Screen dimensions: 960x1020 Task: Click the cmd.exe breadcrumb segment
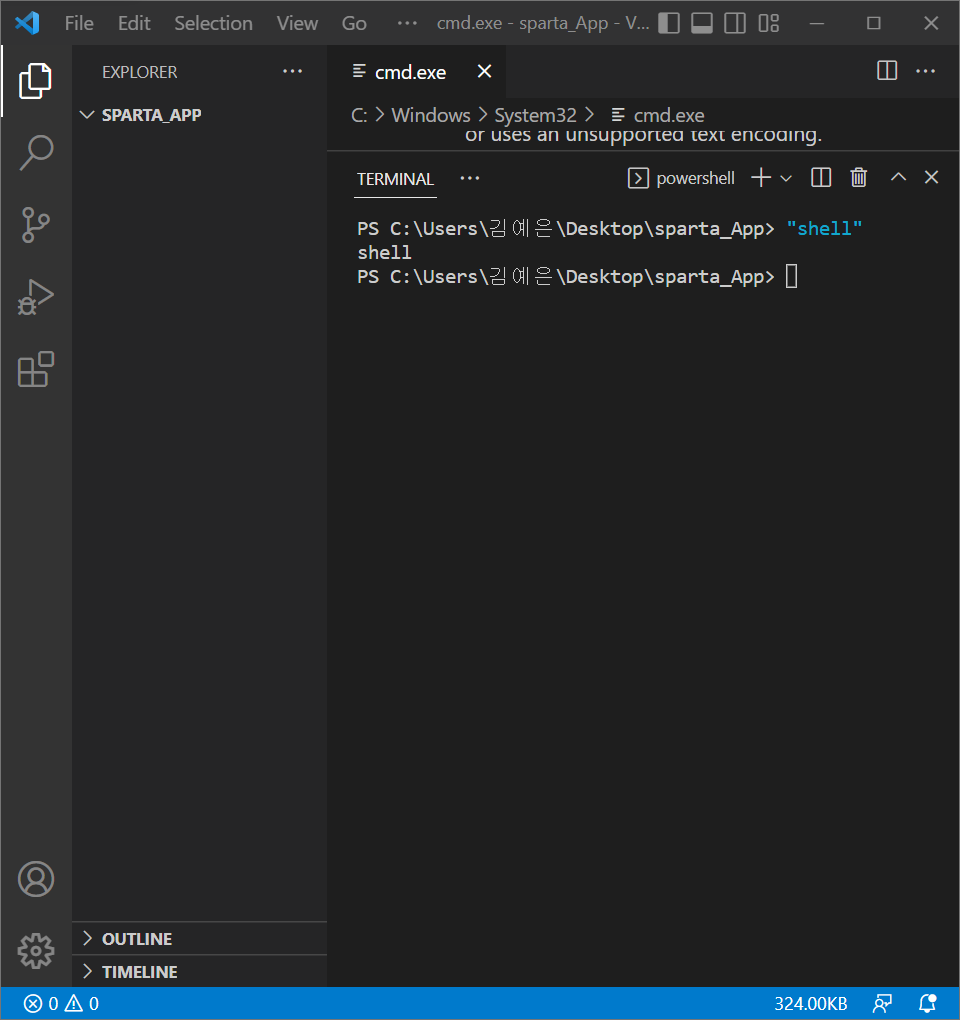click(x=658, y=116)
